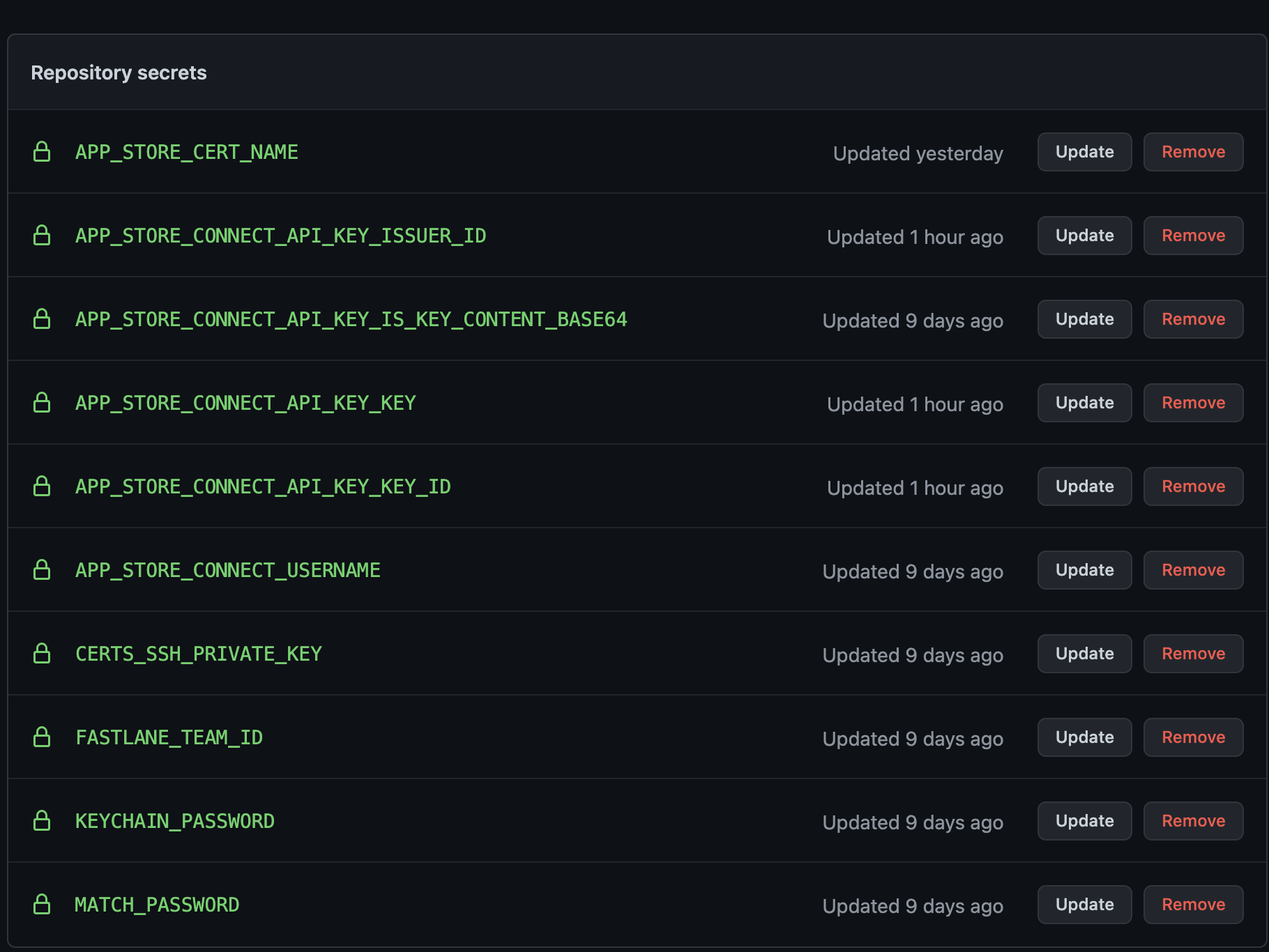
Task: Remove the MATCH_PASSWORD secret
Action: [1193, 905]
